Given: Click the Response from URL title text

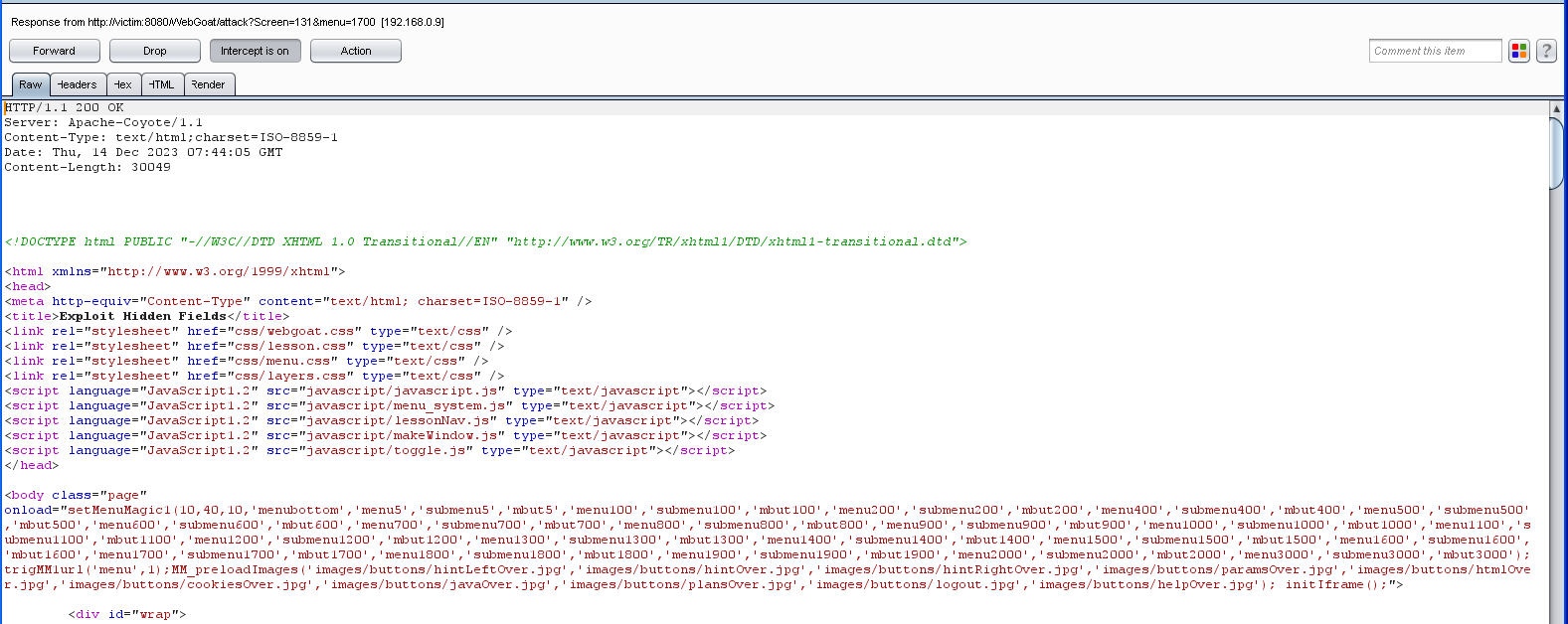Looking at the screenshot, I should click(228, 22).
